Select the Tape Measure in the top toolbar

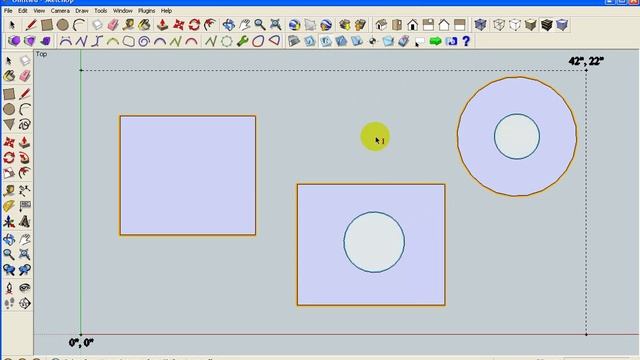point(129,25)
